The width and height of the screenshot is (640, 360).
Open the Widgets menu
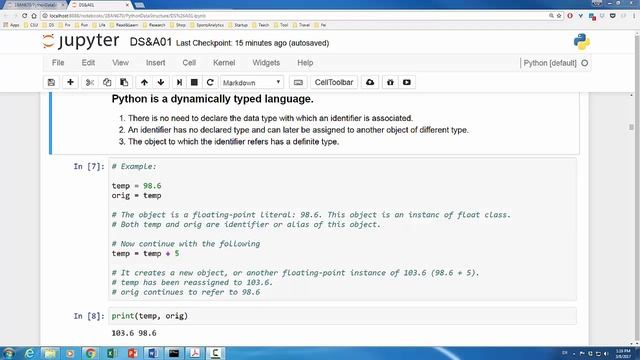point(266,63)
